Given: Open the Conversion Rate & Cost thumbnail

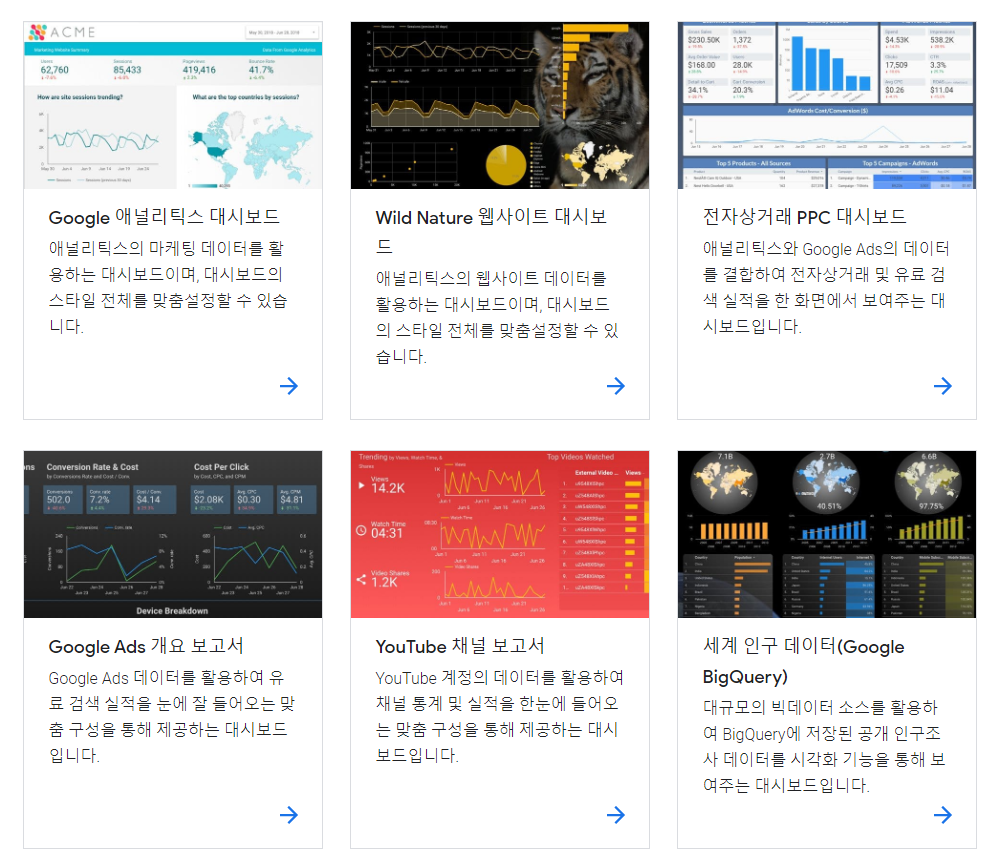Looking at the screenshot, I should click(173, 534).
